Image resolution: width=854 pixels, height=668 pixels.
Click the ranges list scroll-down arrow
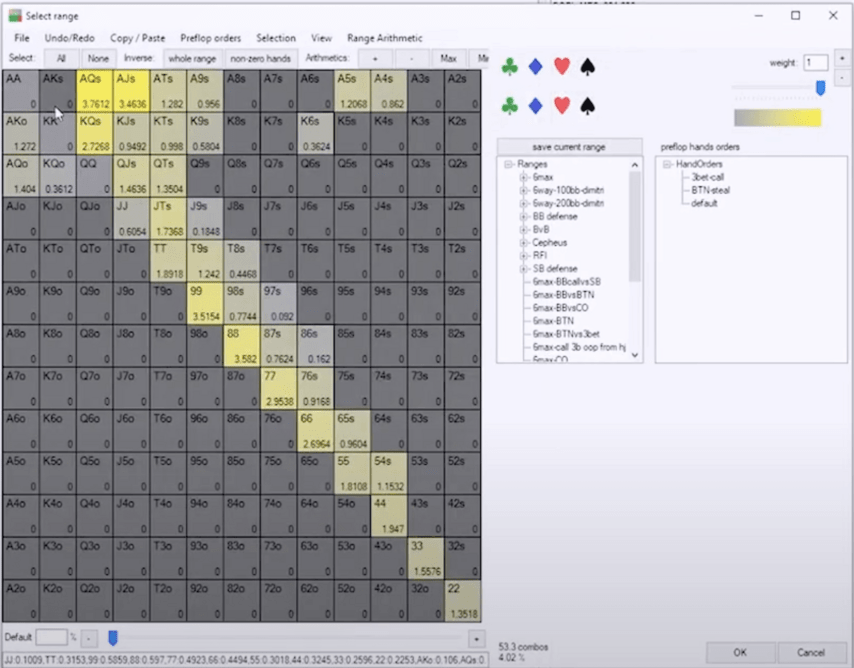[x=635, y=355]
